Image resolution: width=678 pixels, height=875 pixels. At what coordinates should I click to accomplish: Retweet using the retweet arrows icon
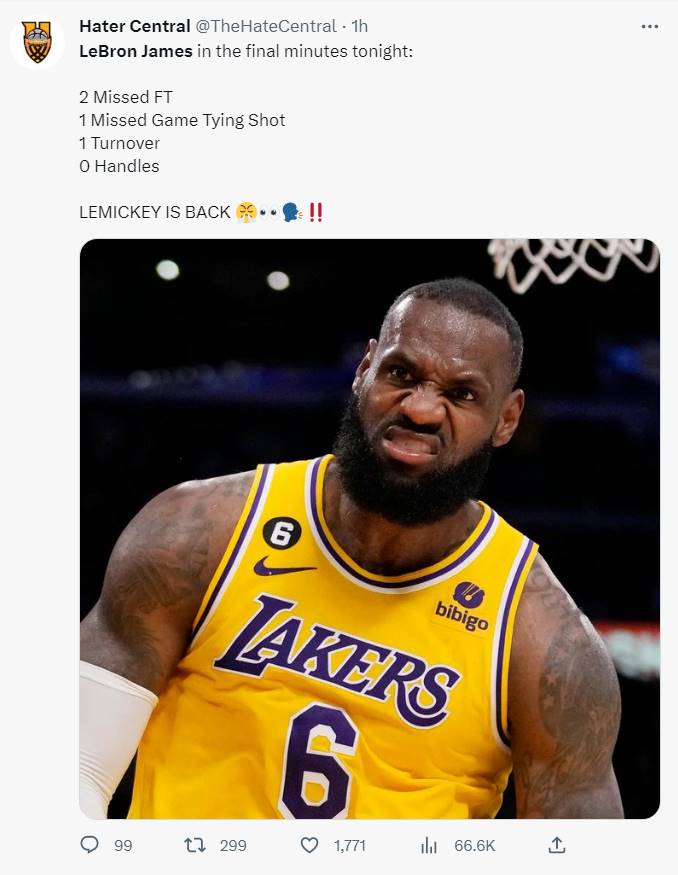tap(195, 845)
